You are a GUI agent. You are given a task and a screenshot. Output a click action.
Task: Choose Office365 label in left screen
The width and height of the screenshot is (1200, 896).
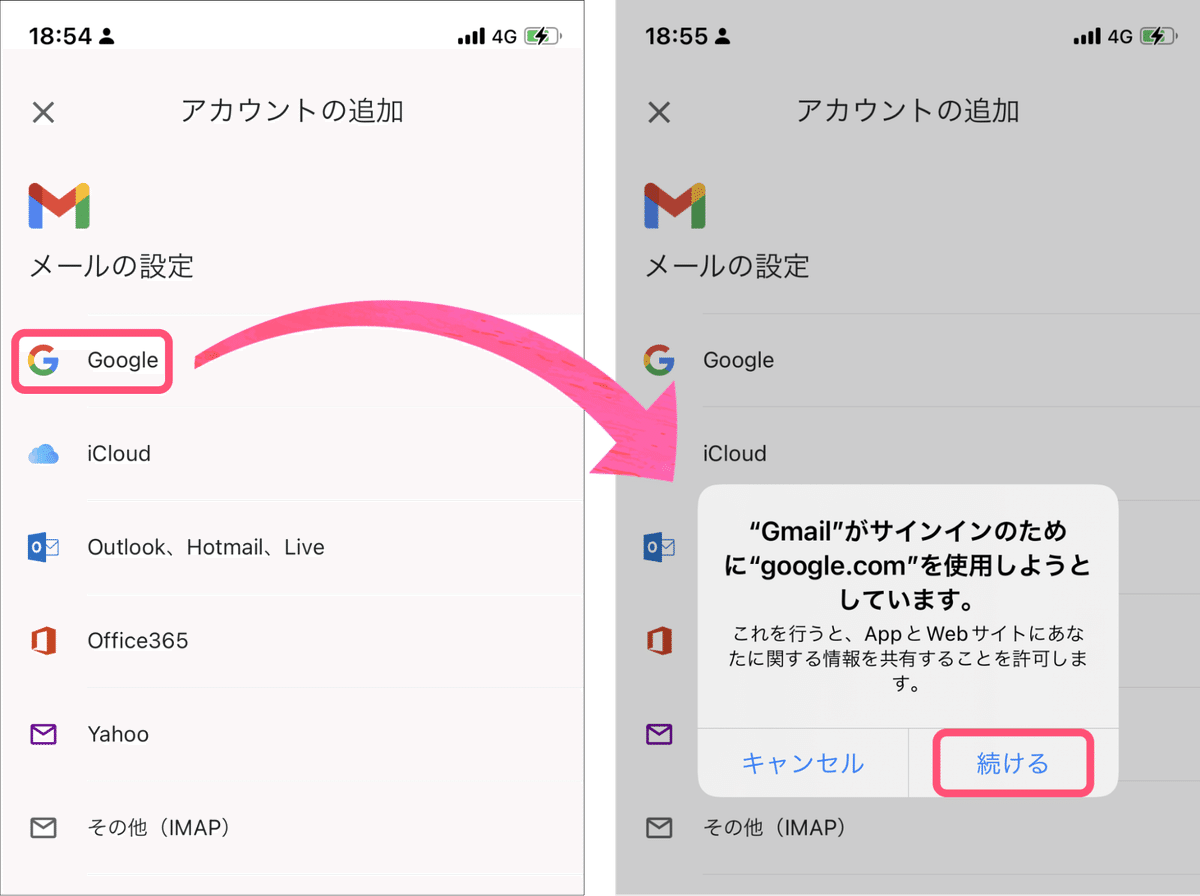tap(138, 641)
